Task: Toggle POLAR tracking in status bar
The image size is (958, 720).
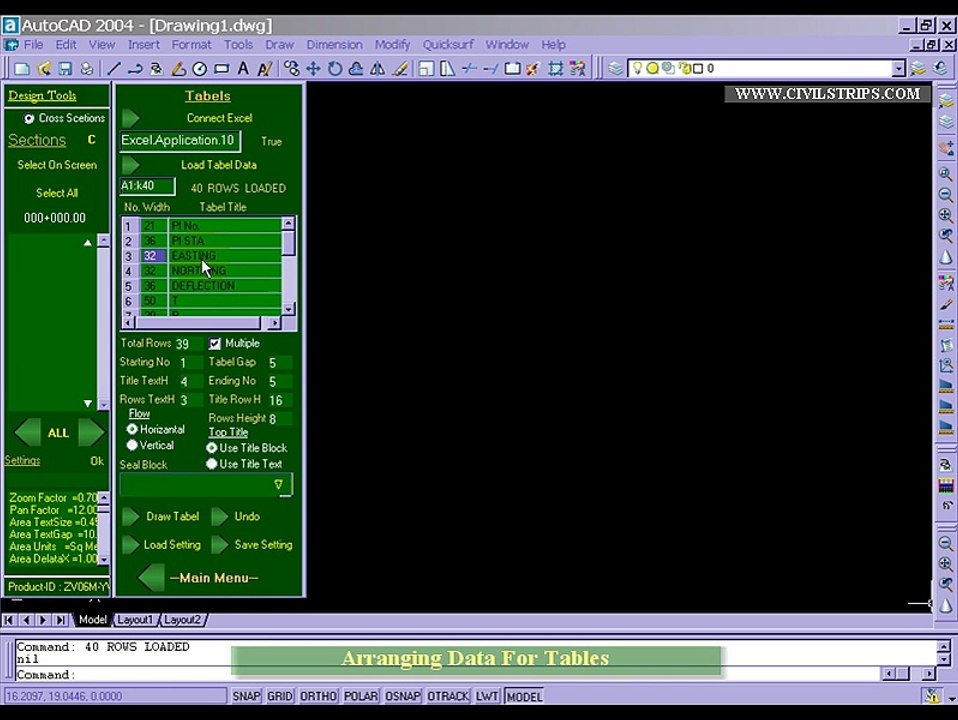Action: 360,696
